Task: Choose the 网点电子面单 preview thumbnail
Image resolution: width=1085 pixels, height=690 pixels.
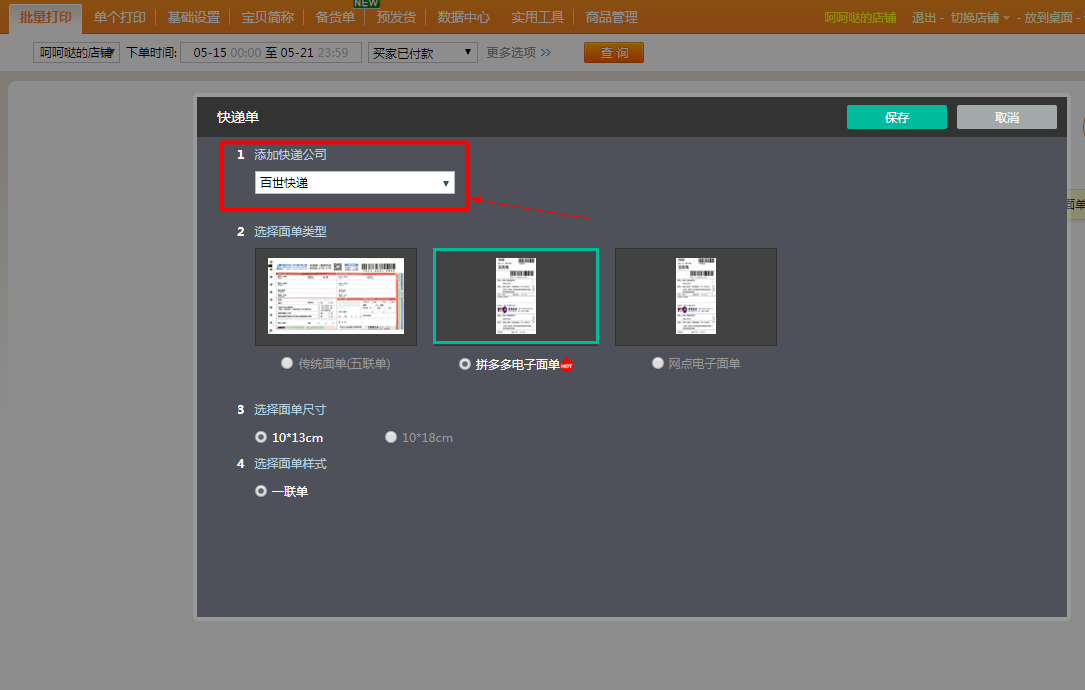Action: tap(696, 296)
